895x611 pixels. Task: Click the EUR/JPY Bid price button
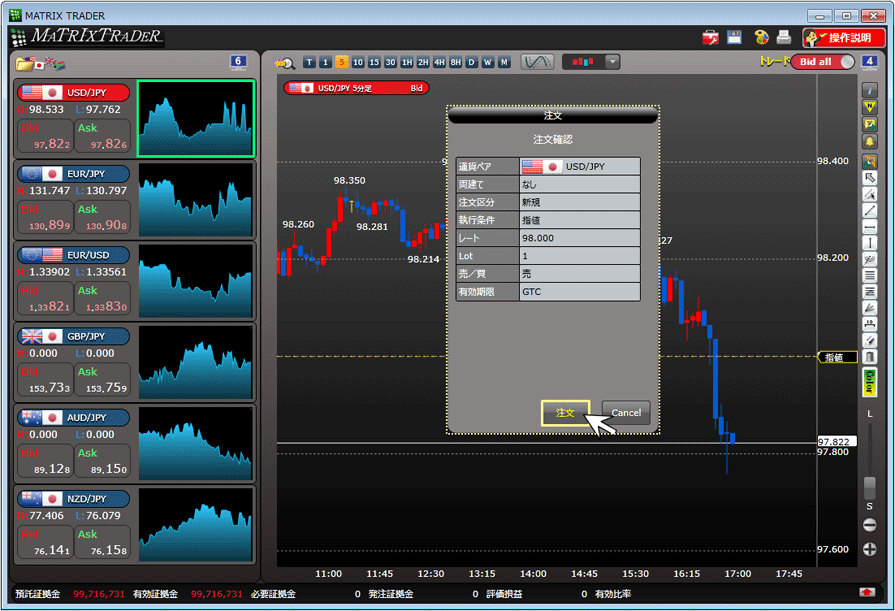45,217
